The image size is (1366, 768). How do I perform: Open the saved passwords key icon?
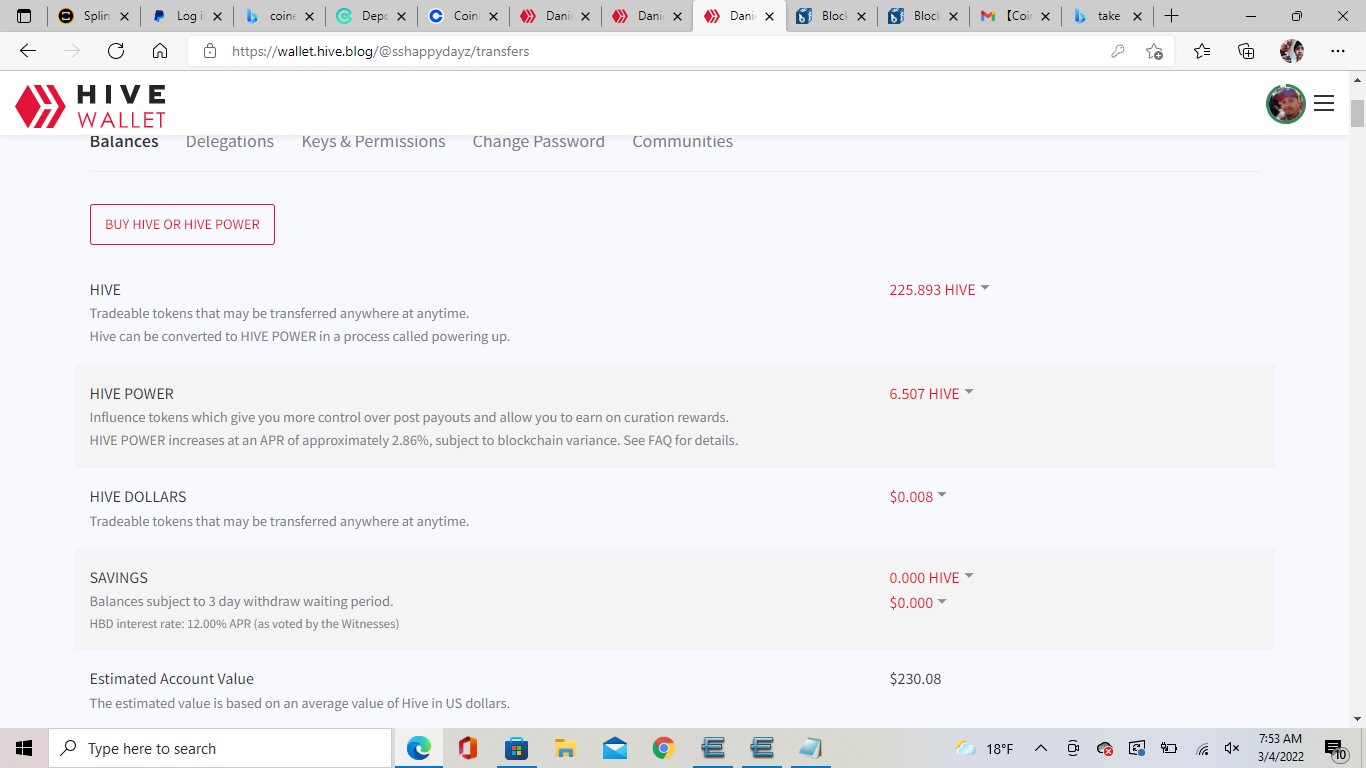coord(1118,51)
